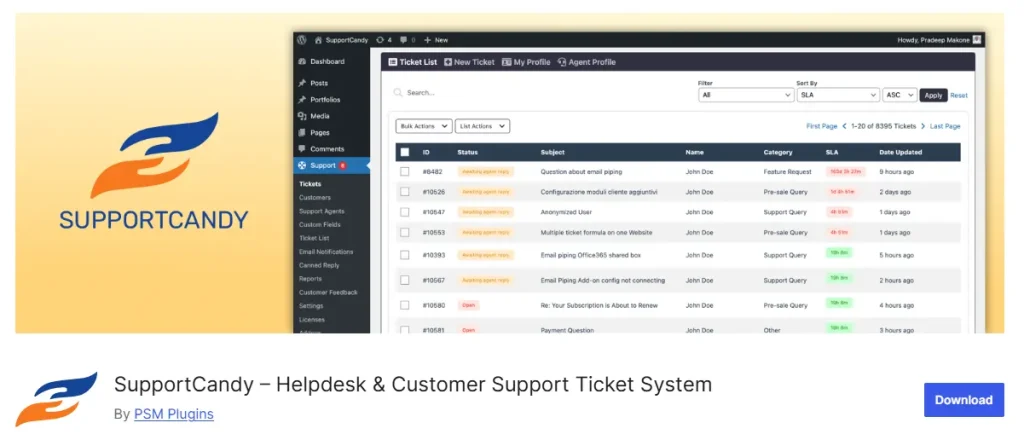Check the box for ticket #10526
The width and height of the screenshot is (1024, 440).
(x=405, y=191)
